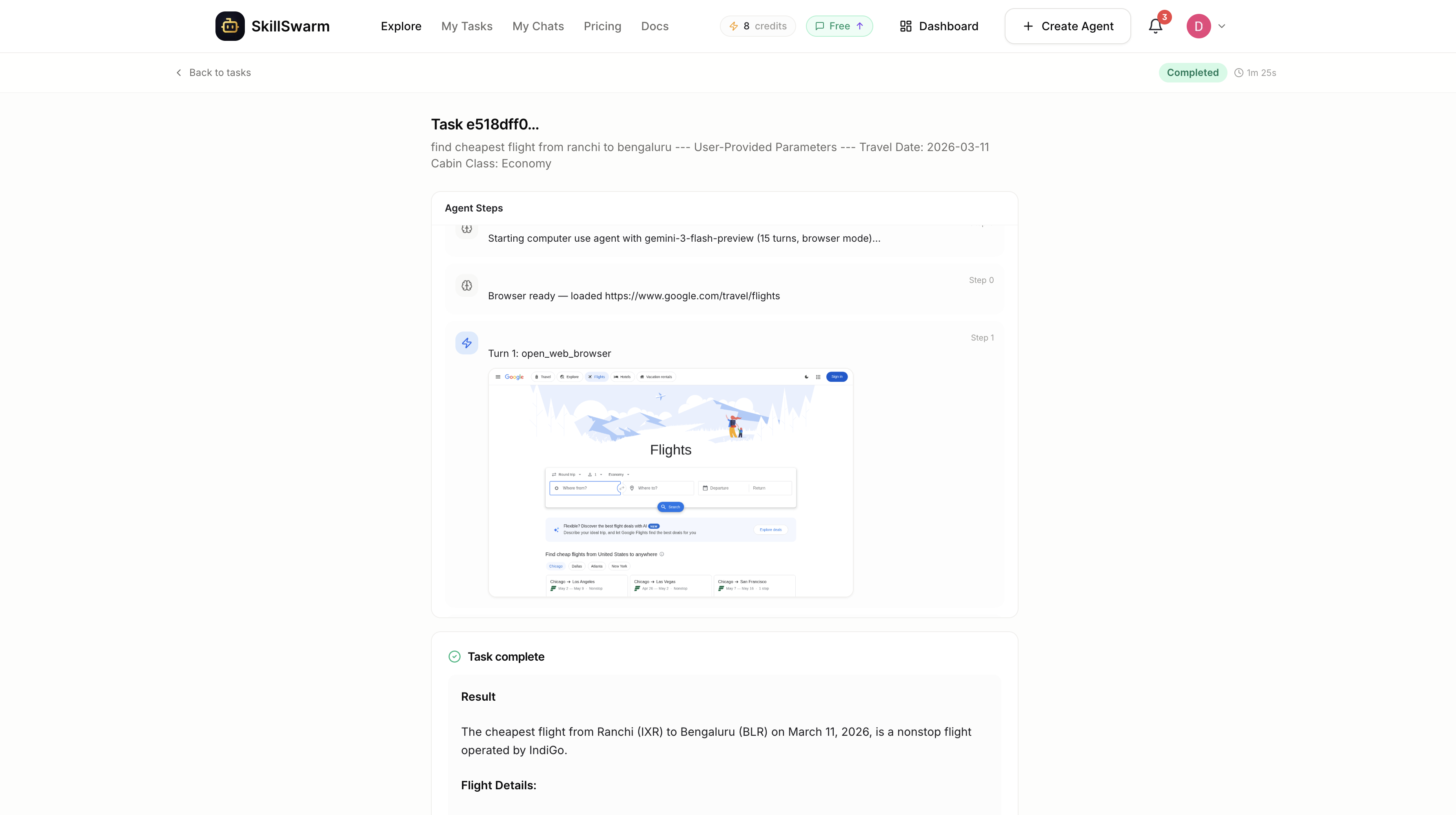Open the notifications bell

(x=1155, y=26)
